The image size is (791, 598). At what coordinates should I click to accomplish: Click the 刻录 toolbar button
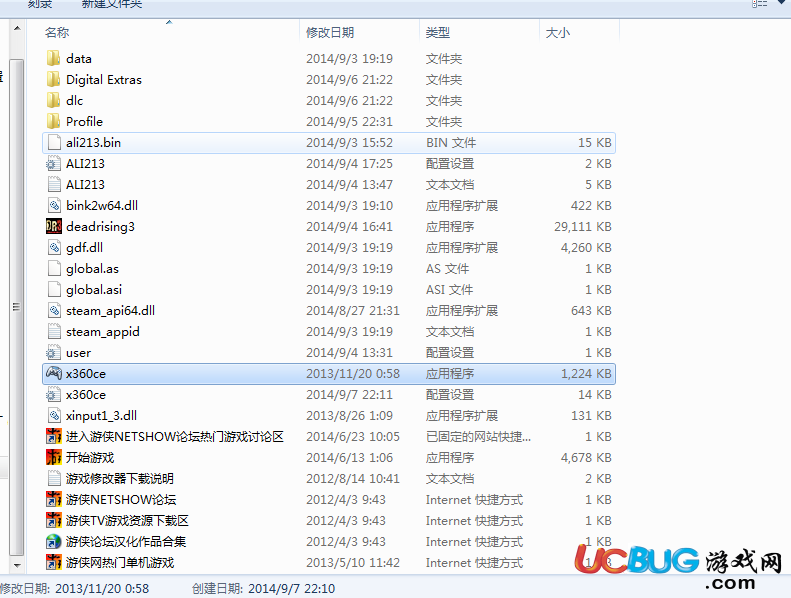(40, 4)
